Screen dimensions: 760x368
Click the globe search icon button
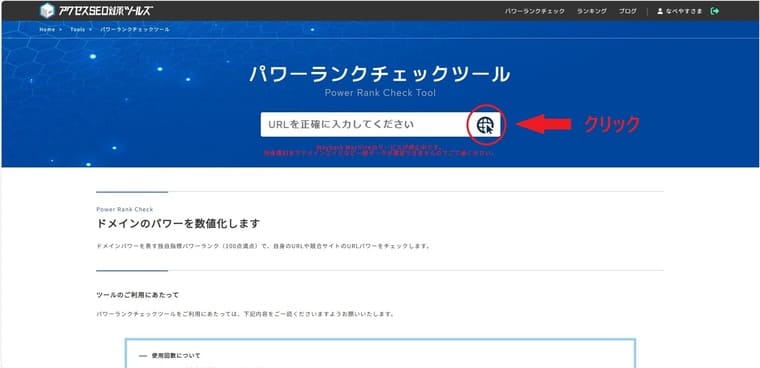[485, 125]
